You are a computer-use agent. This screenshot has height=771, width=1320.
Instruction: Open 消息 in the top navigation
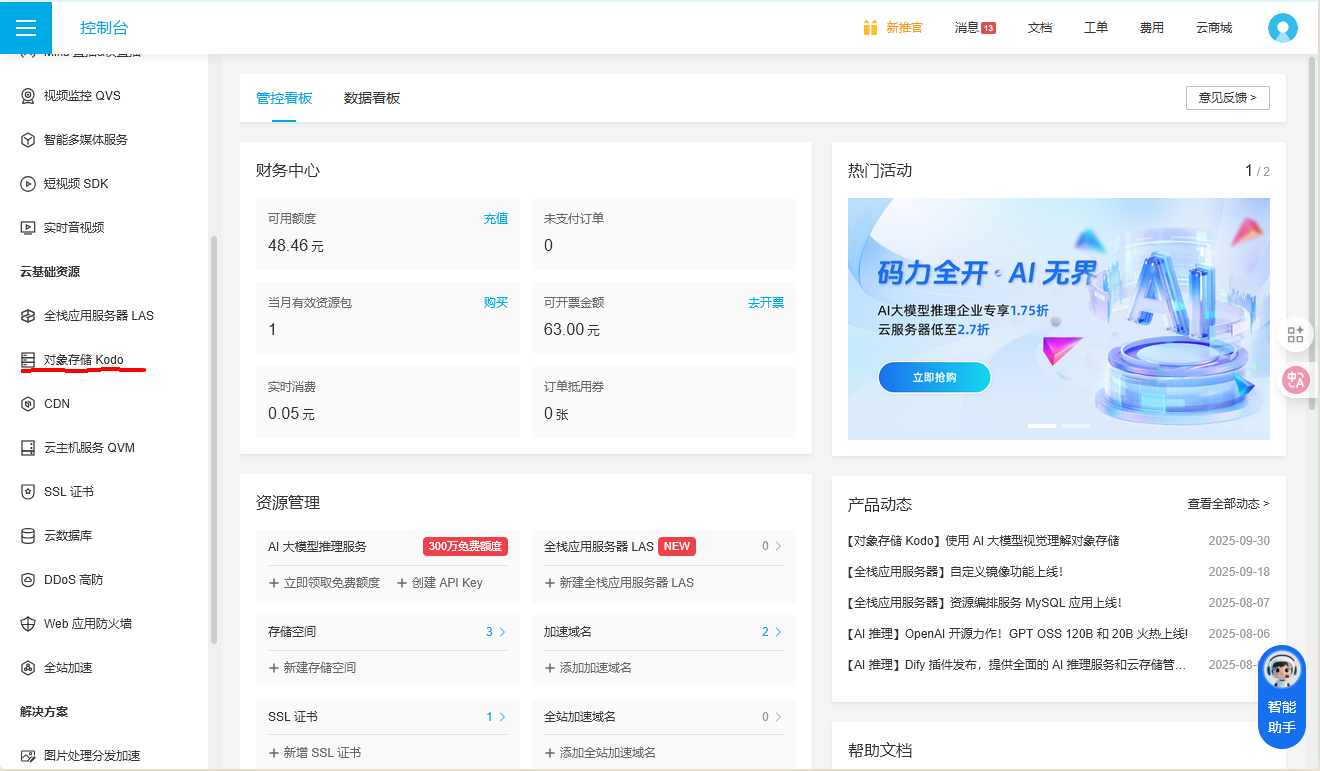click(967, 28)
